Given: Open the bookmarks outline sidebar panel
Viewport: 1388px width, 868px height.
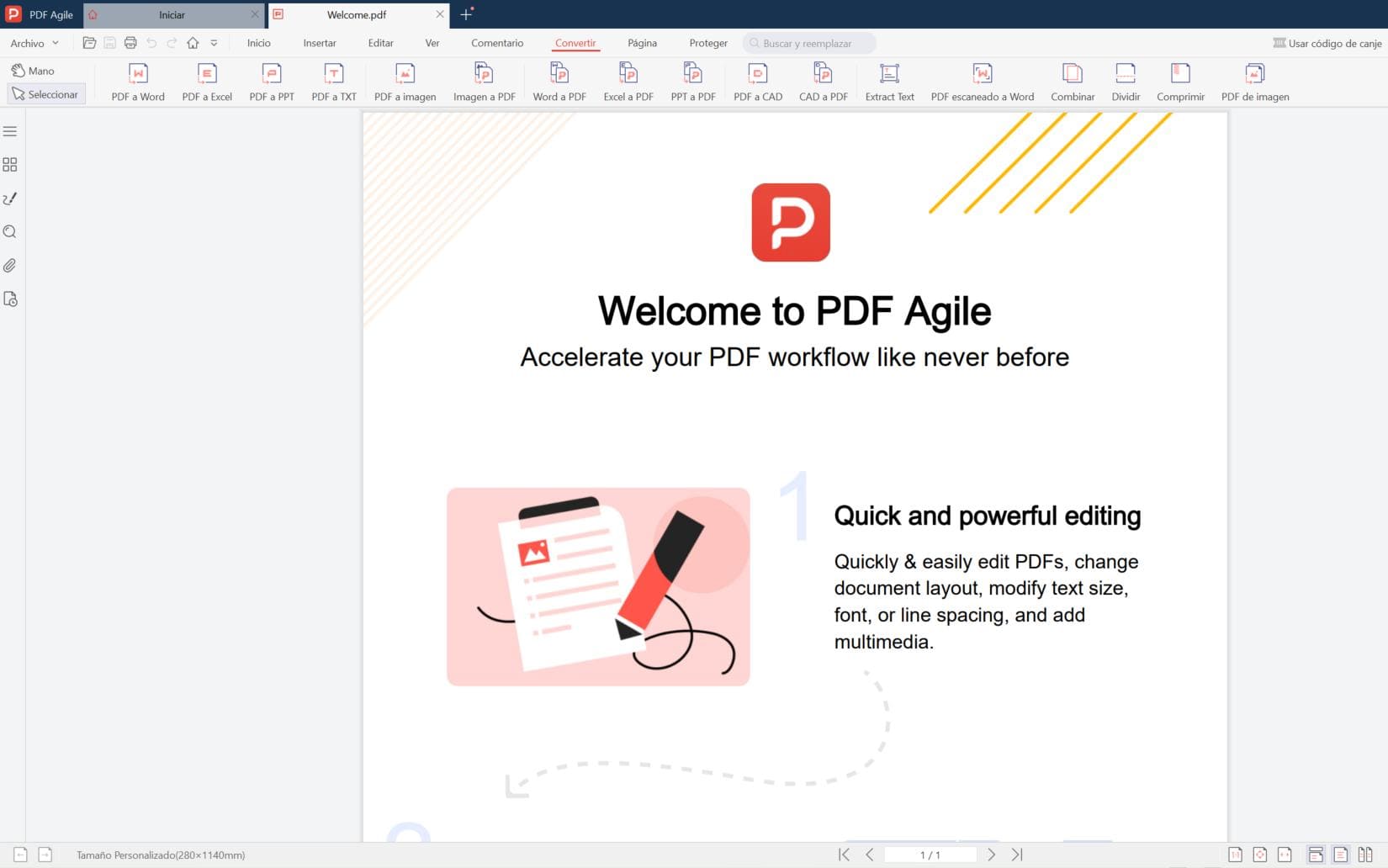Looking at the screenshot, I should pyautogui.click(x=10, y=131).
